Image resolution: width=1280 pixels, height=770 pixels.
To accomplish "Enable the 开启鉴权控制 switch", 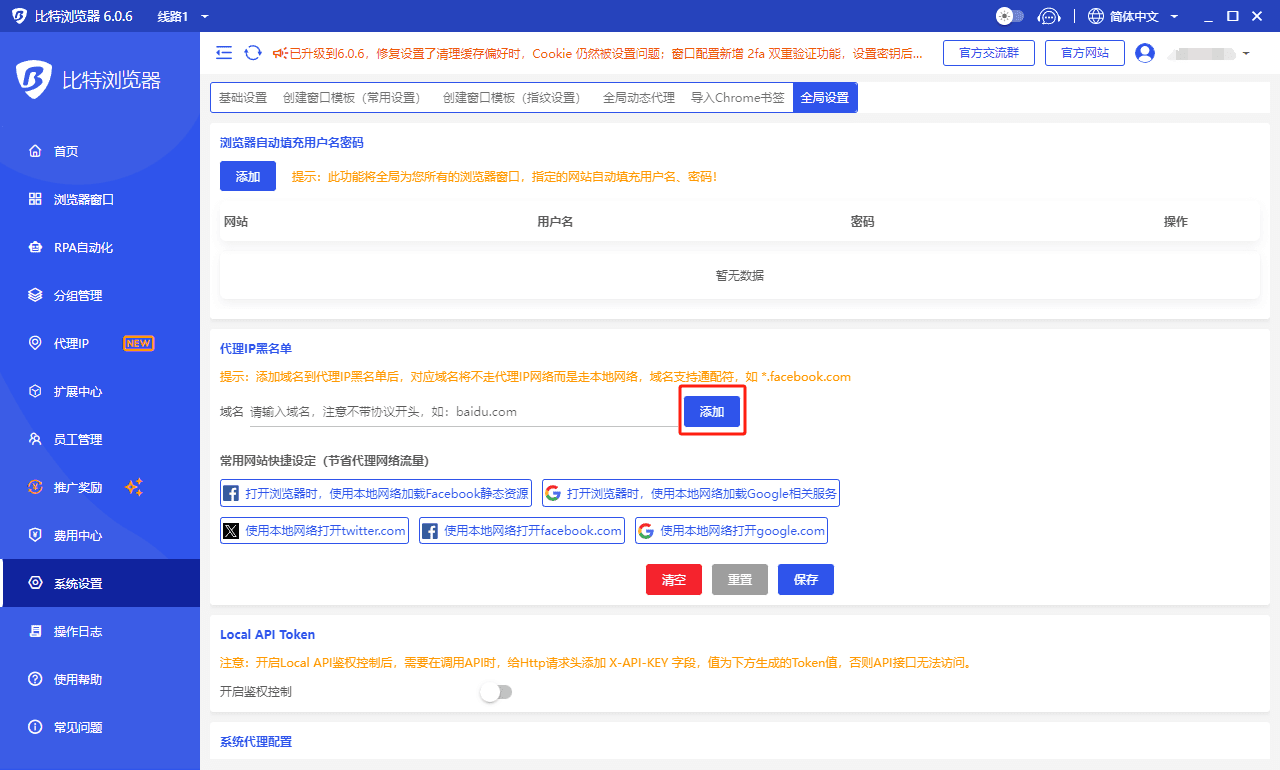I will click(496, 691).
